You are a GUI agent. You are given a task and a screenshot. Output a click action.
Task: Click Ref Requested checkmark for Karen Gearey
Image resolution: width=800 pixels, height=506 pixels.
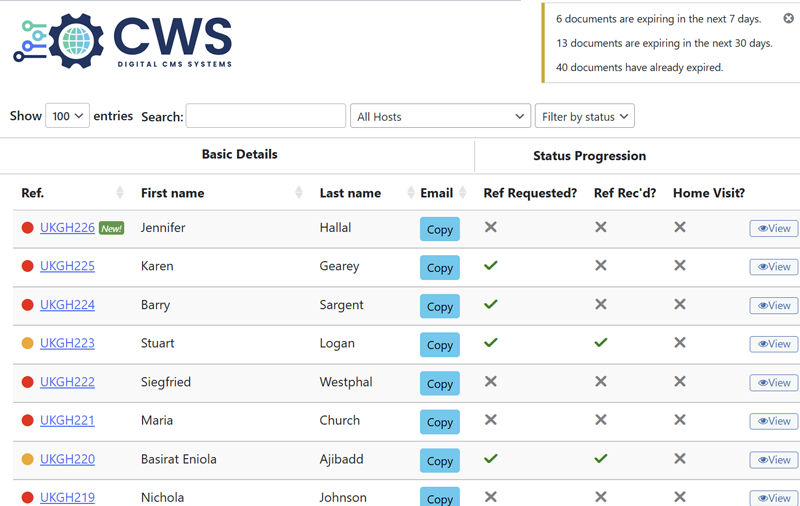(x=491, y=265)
